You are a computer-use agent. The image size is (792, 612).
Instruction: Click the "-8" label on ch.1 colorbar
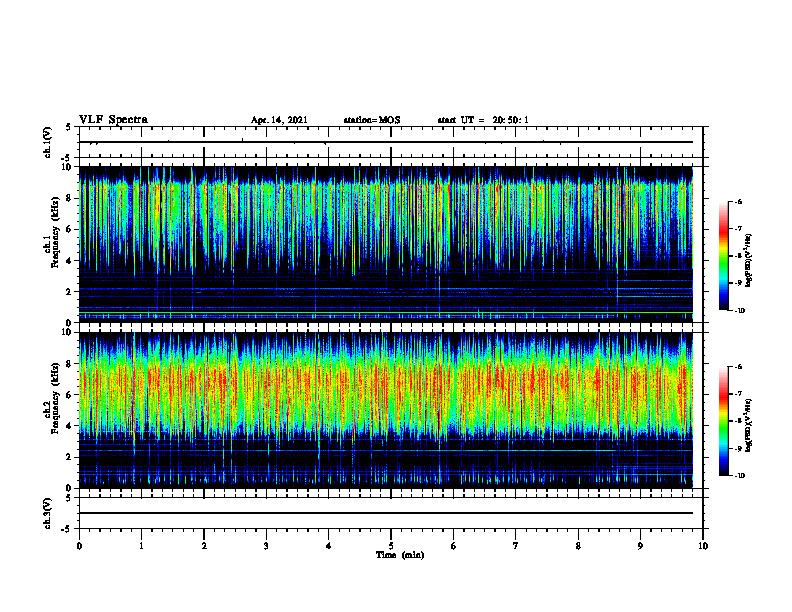tap(738, 256)
